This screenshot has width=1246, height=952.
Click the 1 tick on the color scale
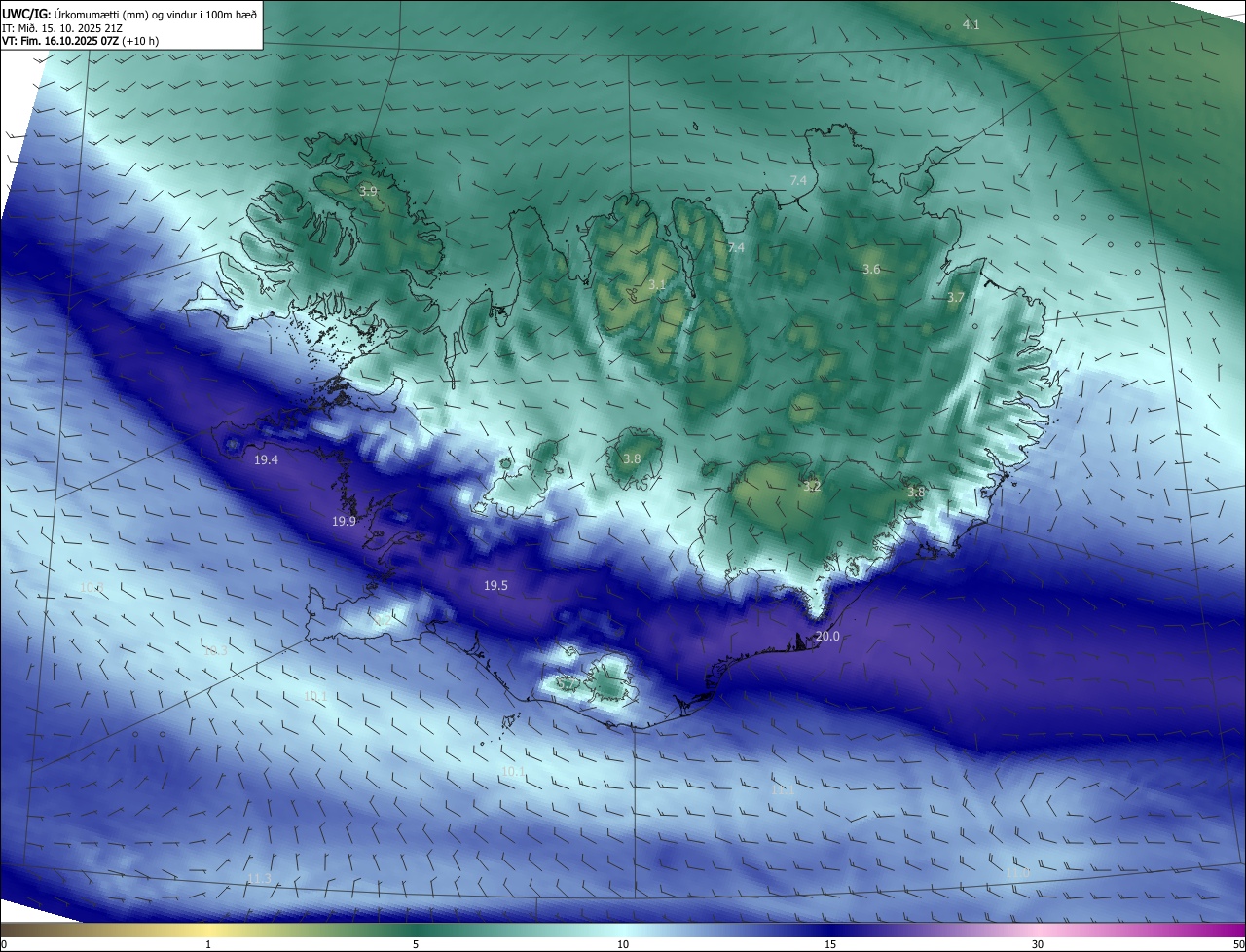point(208,944)
